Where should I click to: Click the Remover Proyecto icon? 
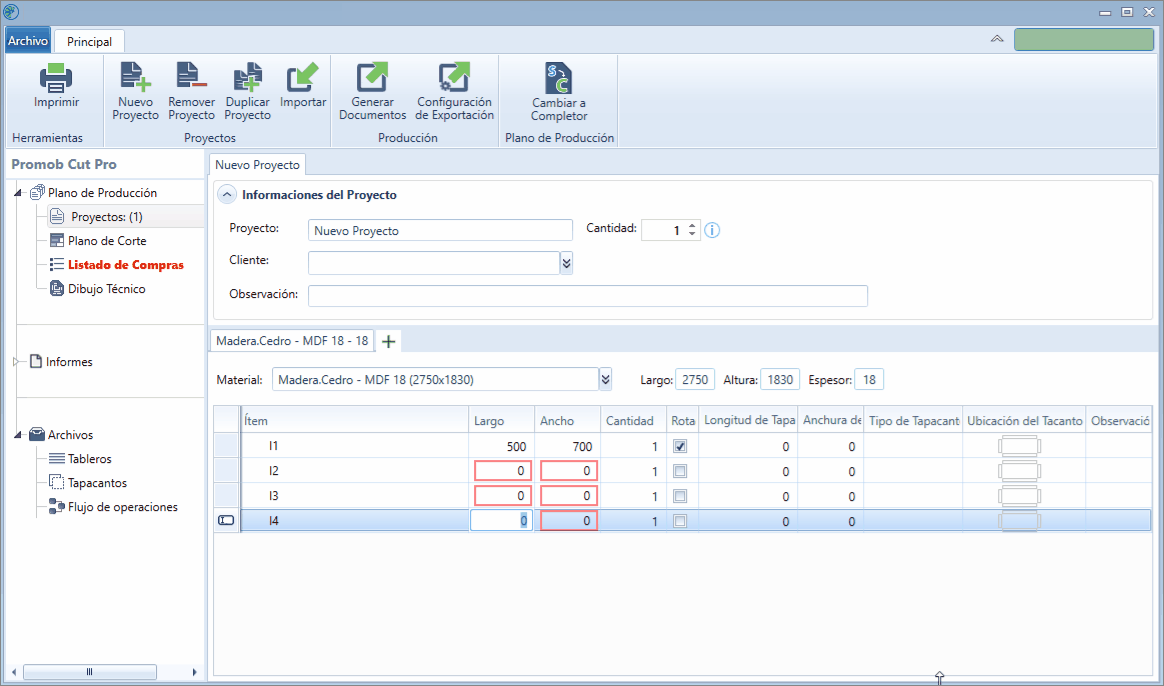[x=192, y=78]
